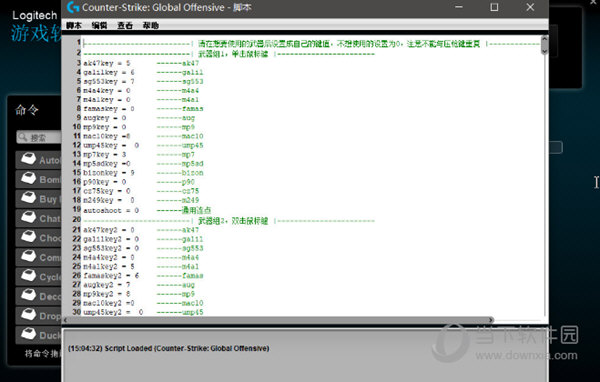
Task: Open the 查看 (View) menu
Action: point(125,26)
